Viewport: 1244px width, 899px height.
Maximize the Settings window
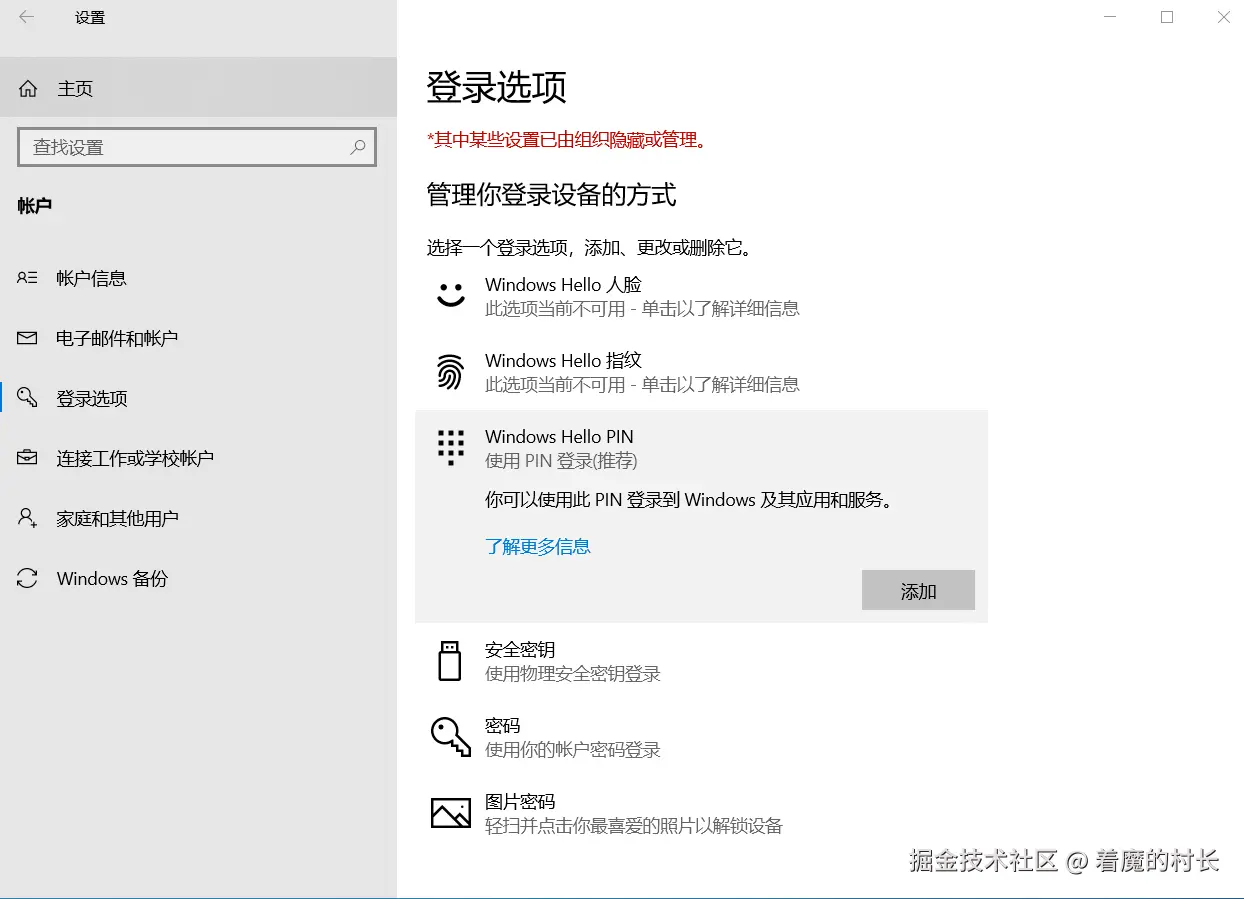point(1167,17)
